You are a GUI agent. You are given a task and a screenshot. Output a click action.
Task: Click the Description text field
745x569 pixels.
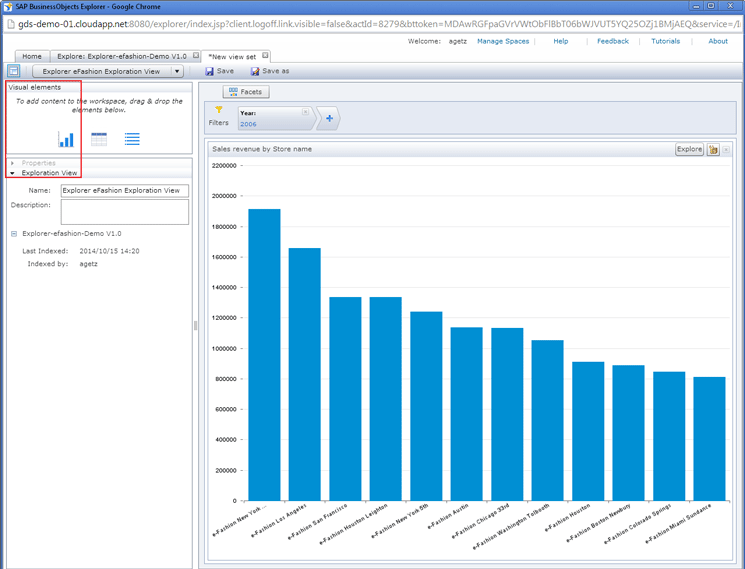pyautogui.click(x=125, y=212)
